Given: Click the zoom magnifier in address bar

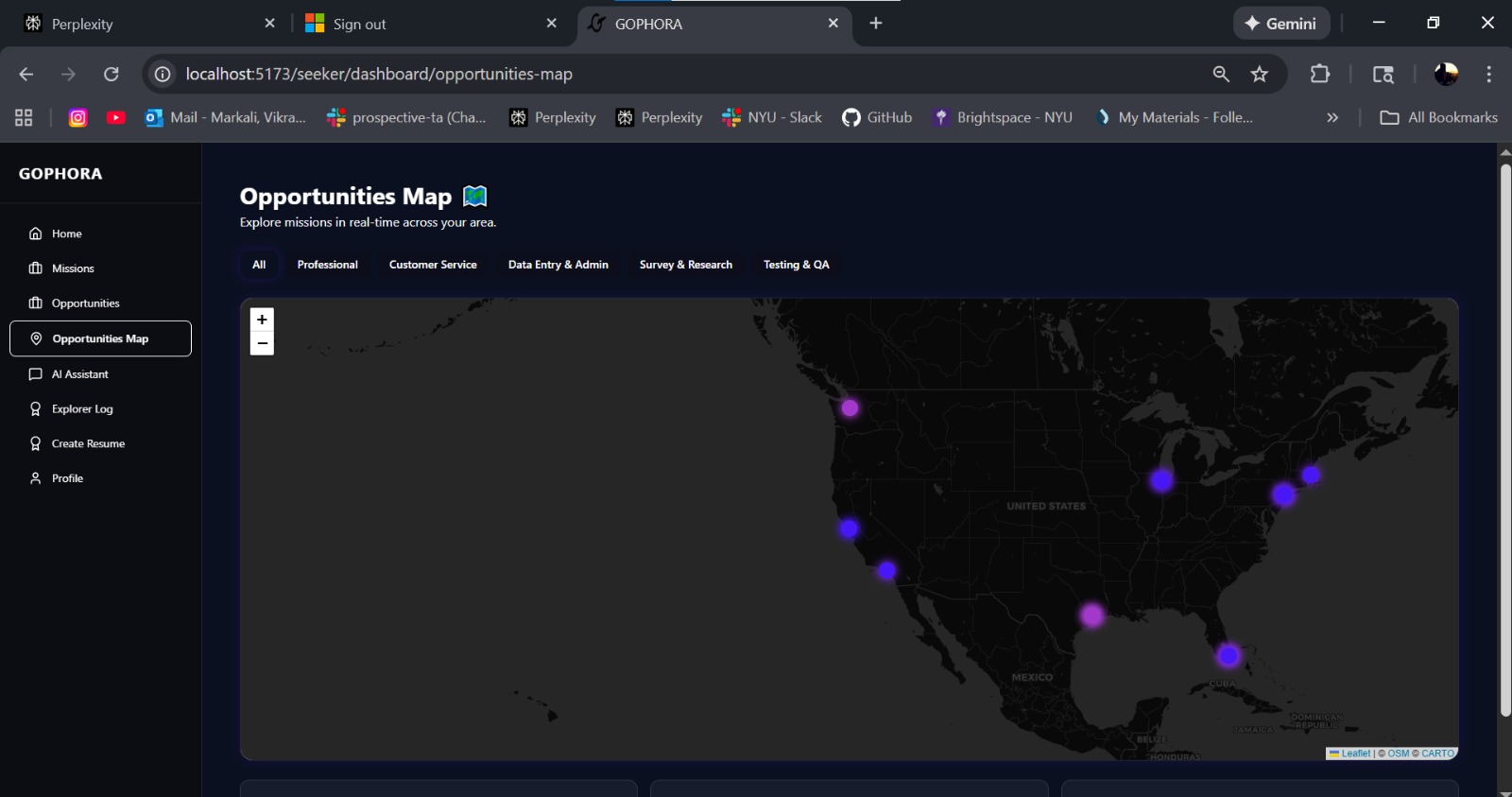Looking at the screenshot, I should click(x=1221, y=74).
